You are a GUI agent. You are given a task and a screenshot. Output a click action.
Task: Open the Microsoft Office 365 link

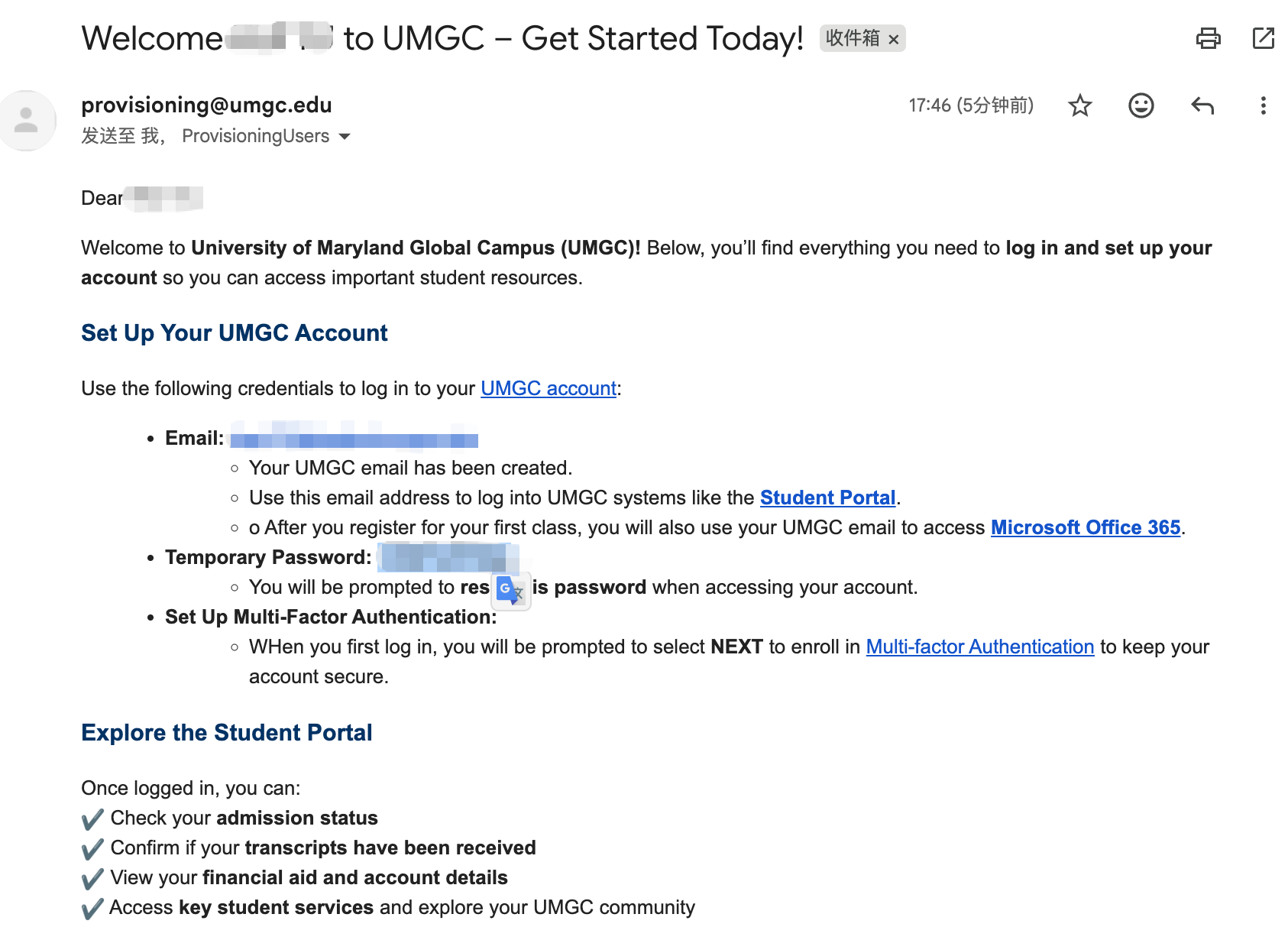1086,527
